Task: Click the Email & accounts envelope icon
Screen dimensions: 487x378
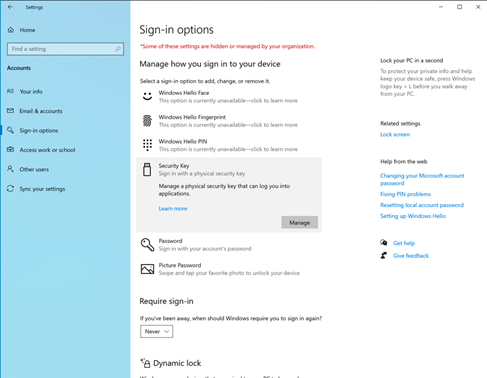Action: coord(10,111)
